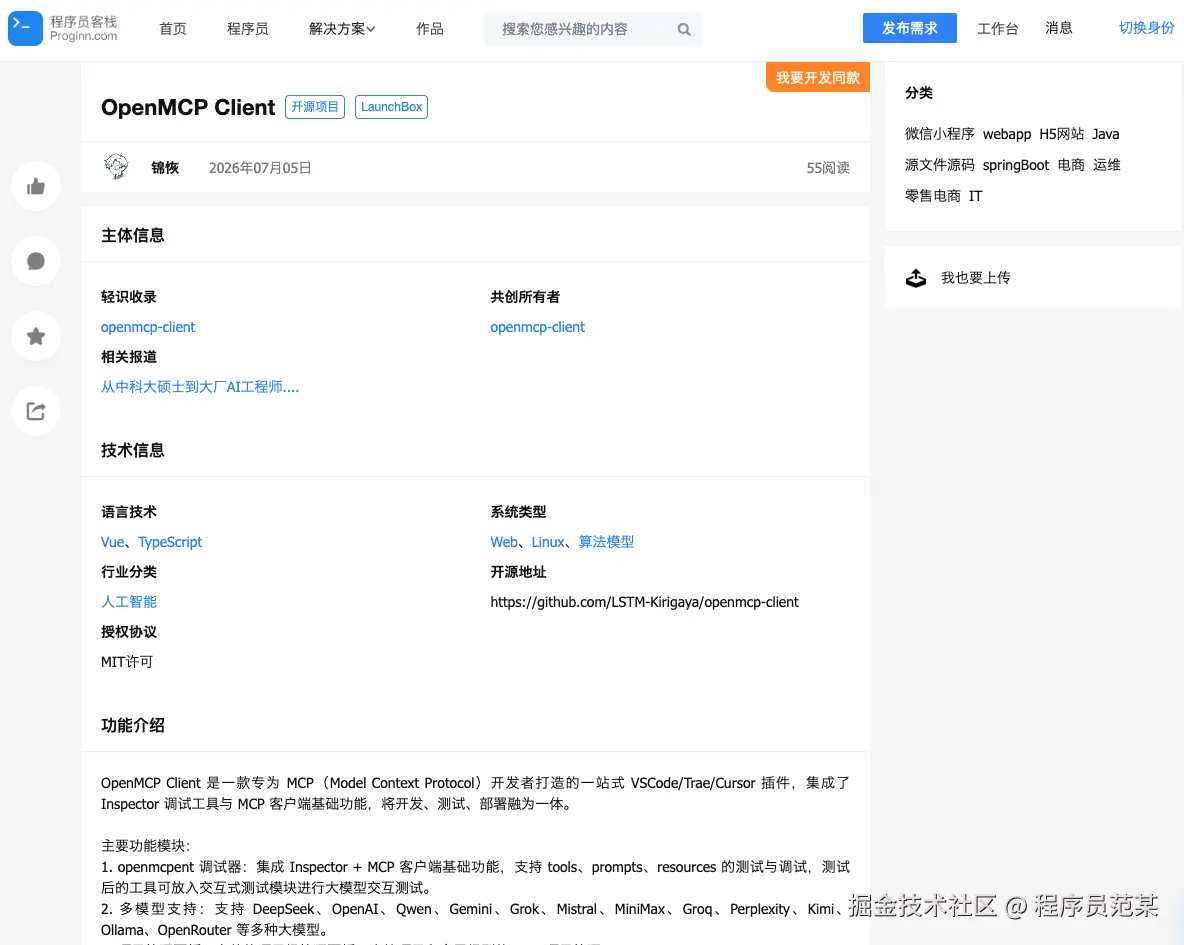Click the TypeScript technology link
The image size is (1184, 945).
click(170, 542)
